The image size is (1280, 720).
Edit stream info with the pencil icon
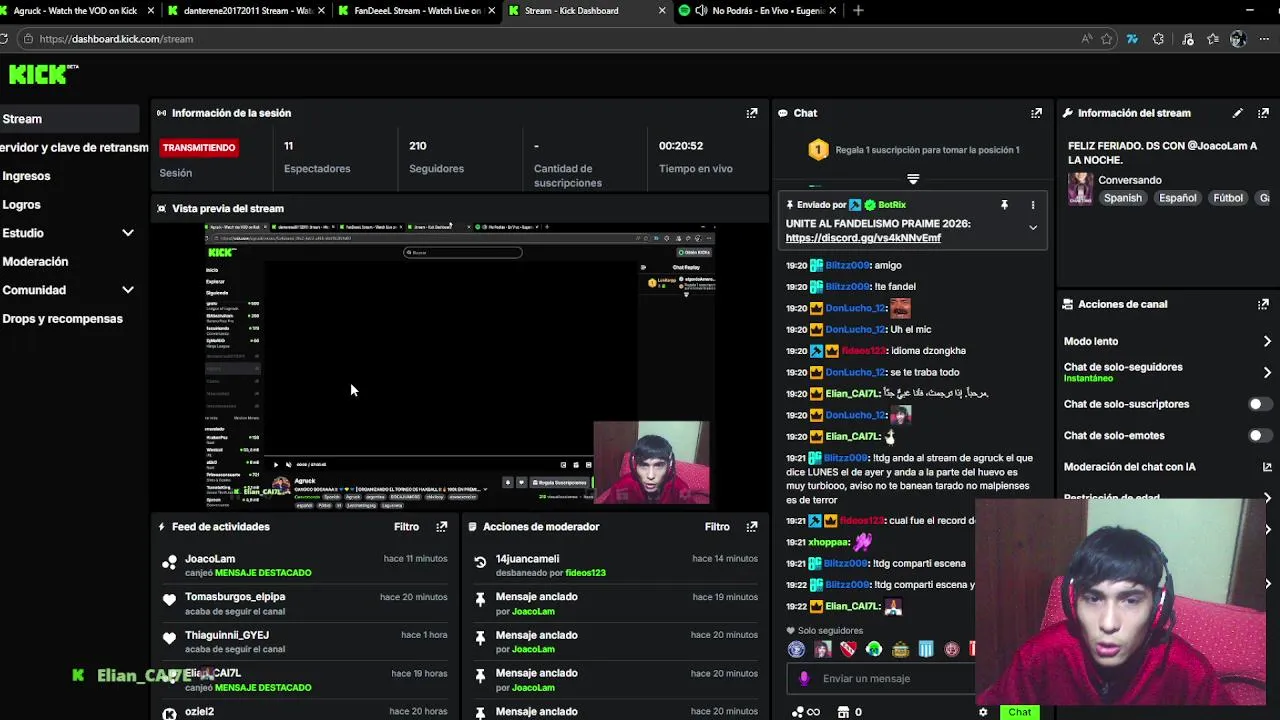1238,113
